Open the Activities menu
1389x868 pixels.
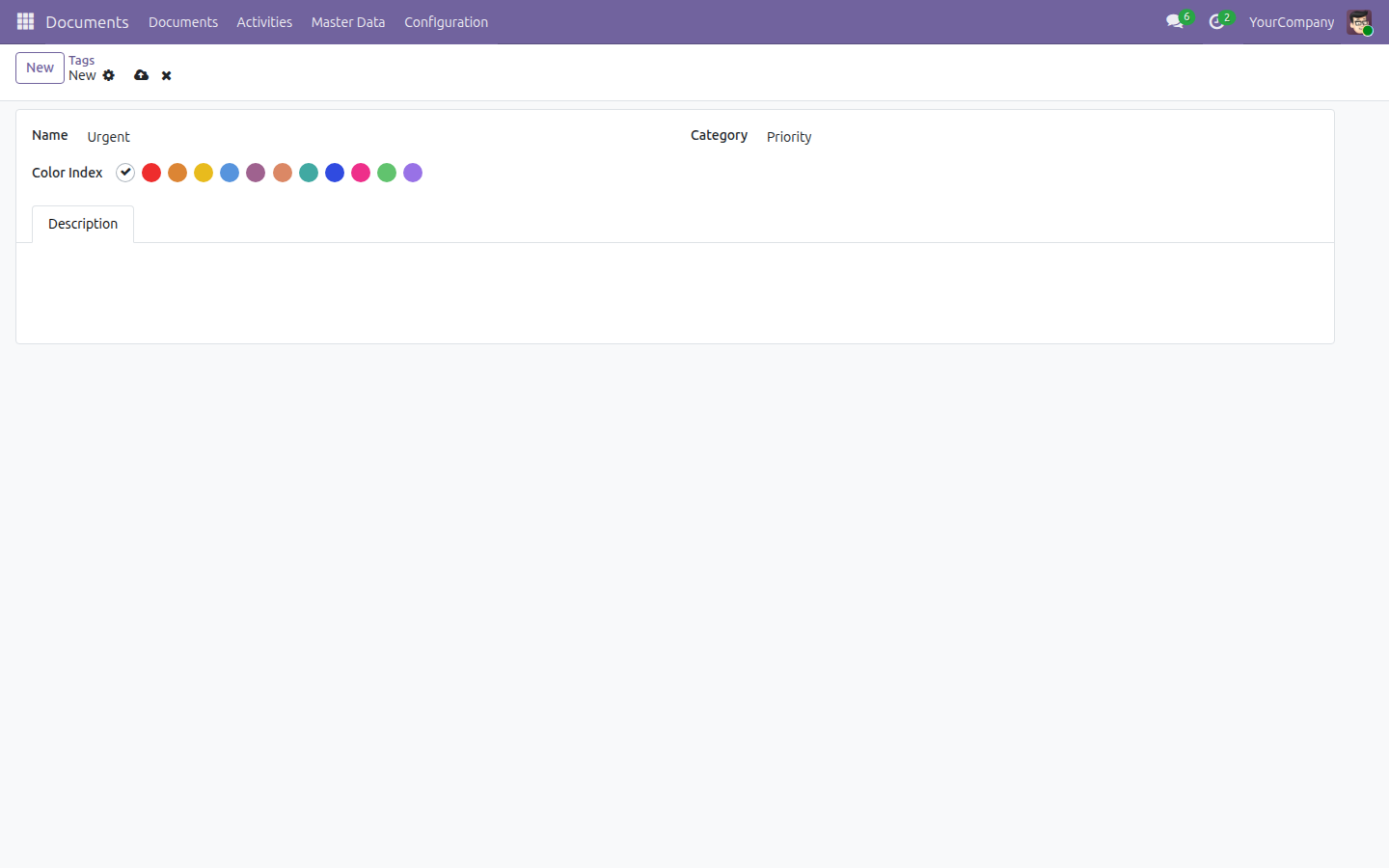click(x=264, y=21)
